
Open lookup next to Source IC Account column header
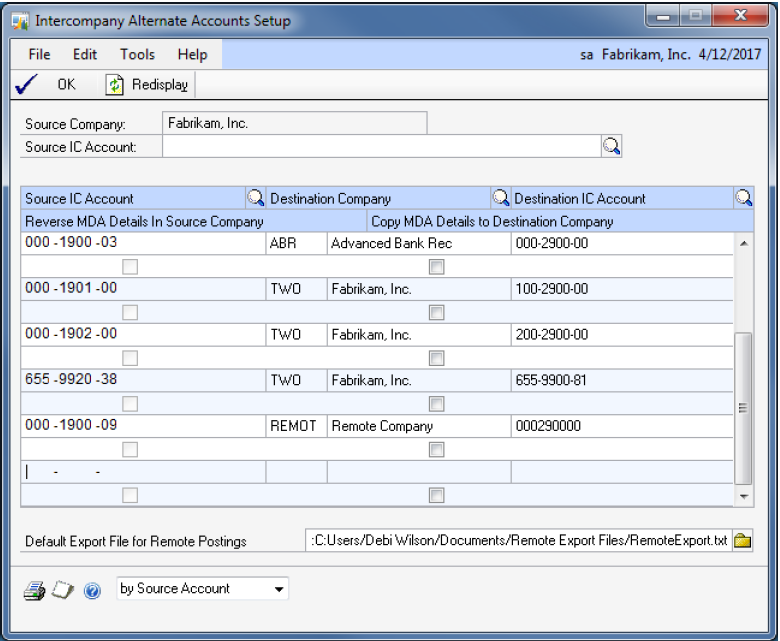pos(256,198)
